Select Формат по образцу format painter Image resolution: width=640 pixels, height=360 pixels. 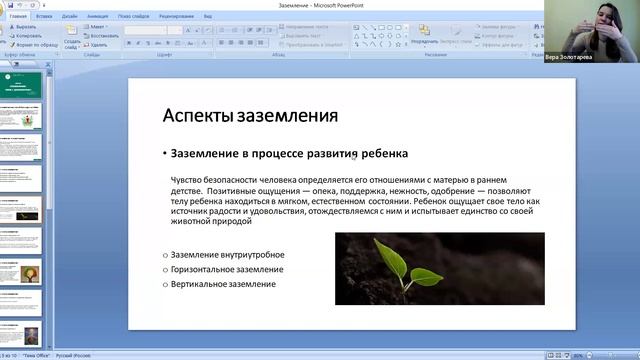(x=34, y=45)
